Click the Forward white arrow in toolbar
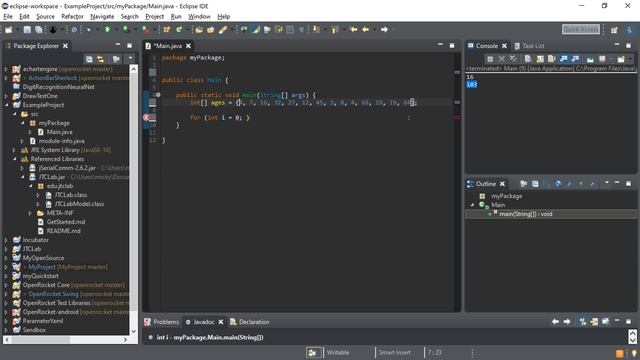The height and width of the screenshot is (360, 640). pyautogui.click(x=384, y=29)
